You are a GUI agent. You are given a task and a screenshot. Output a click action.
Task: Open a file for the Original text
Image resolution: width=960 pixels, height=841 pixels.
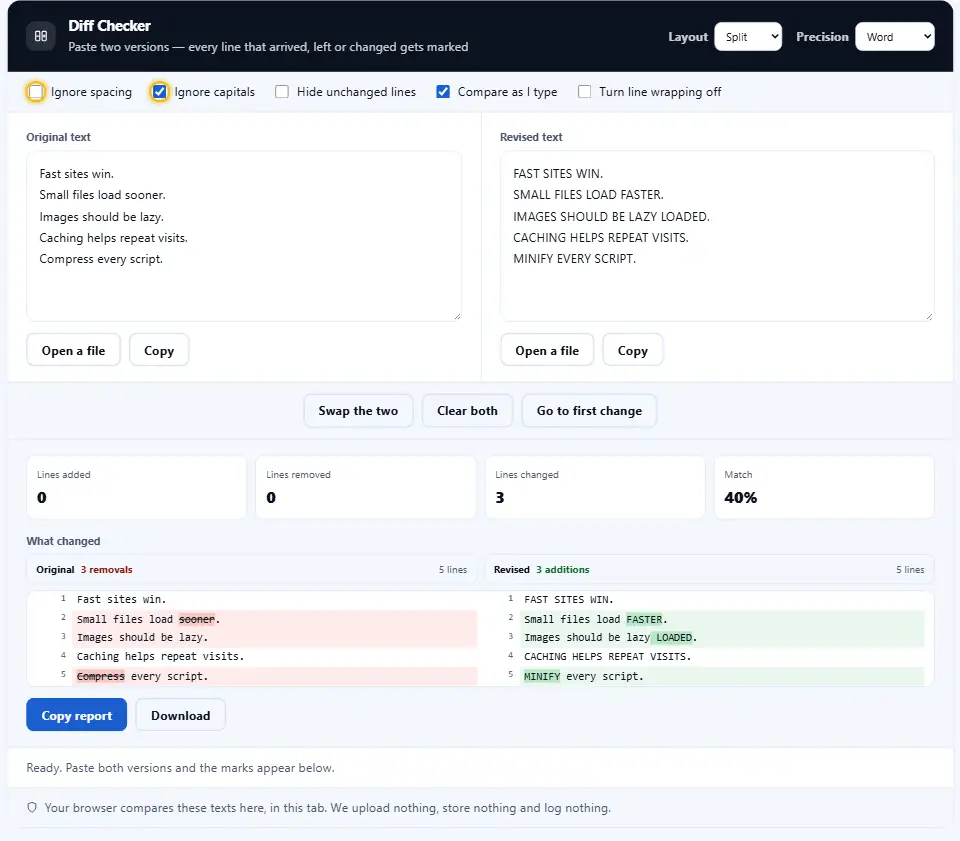pos(73,350)
